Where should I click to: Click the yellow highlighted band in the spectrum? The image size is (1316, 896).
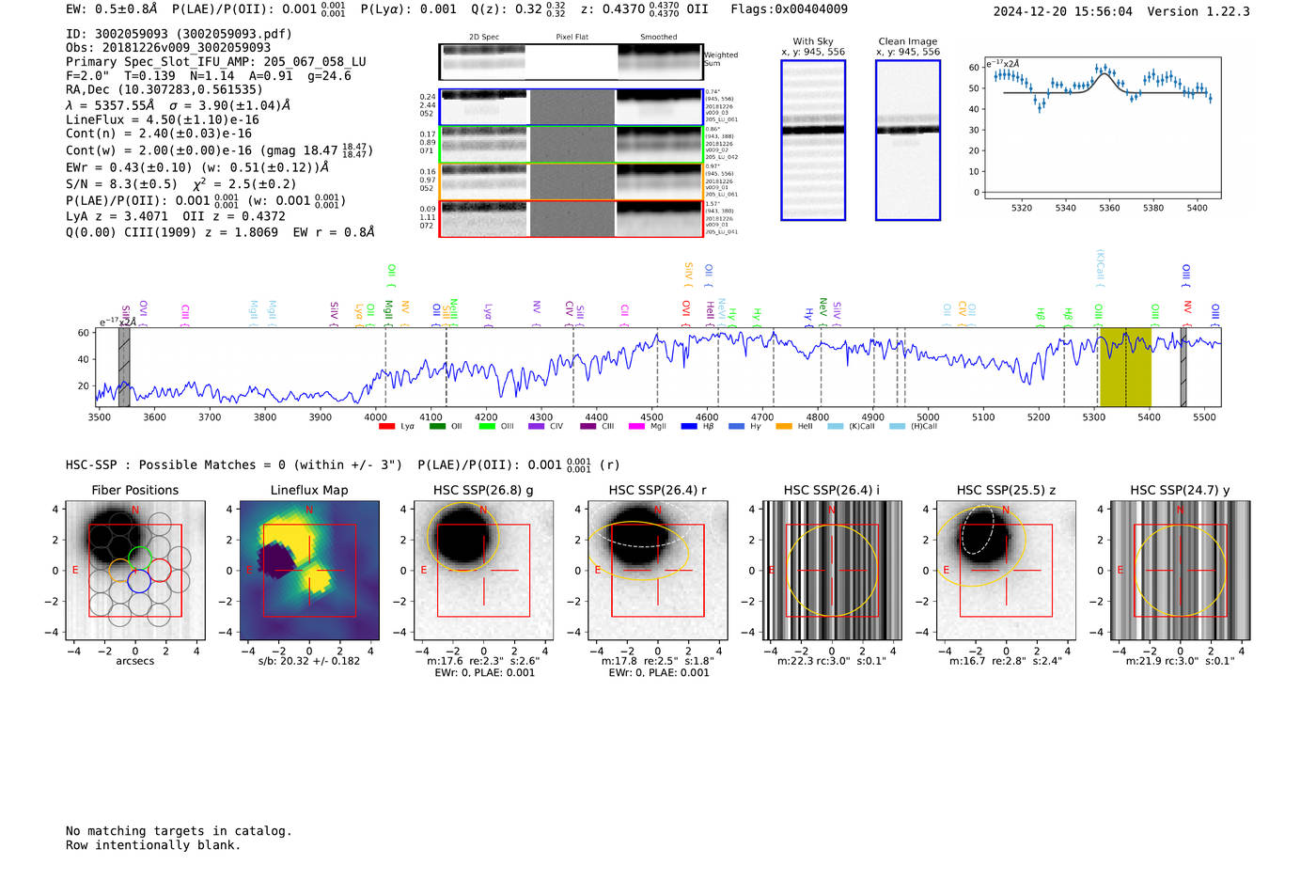1125,367
